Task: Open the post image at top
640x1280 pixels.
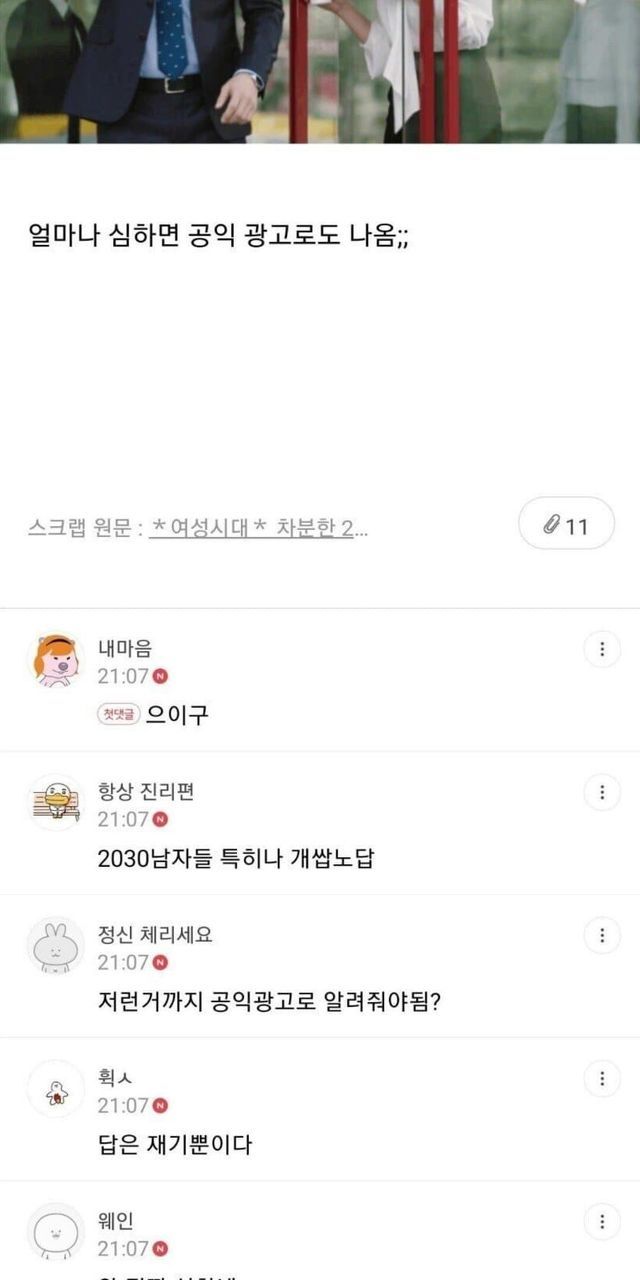Action: [320, 70]
